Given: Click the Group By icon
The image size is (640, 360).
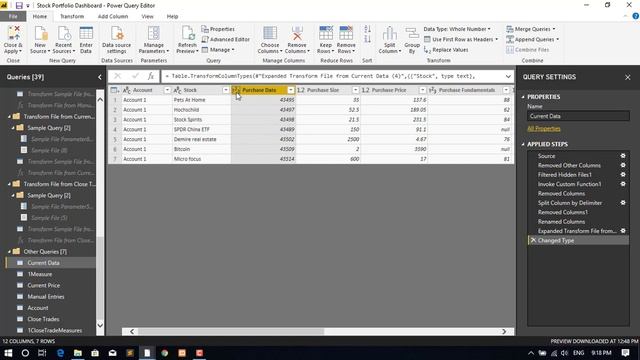Looking at the screenshot, I should [x=412, y=33].
